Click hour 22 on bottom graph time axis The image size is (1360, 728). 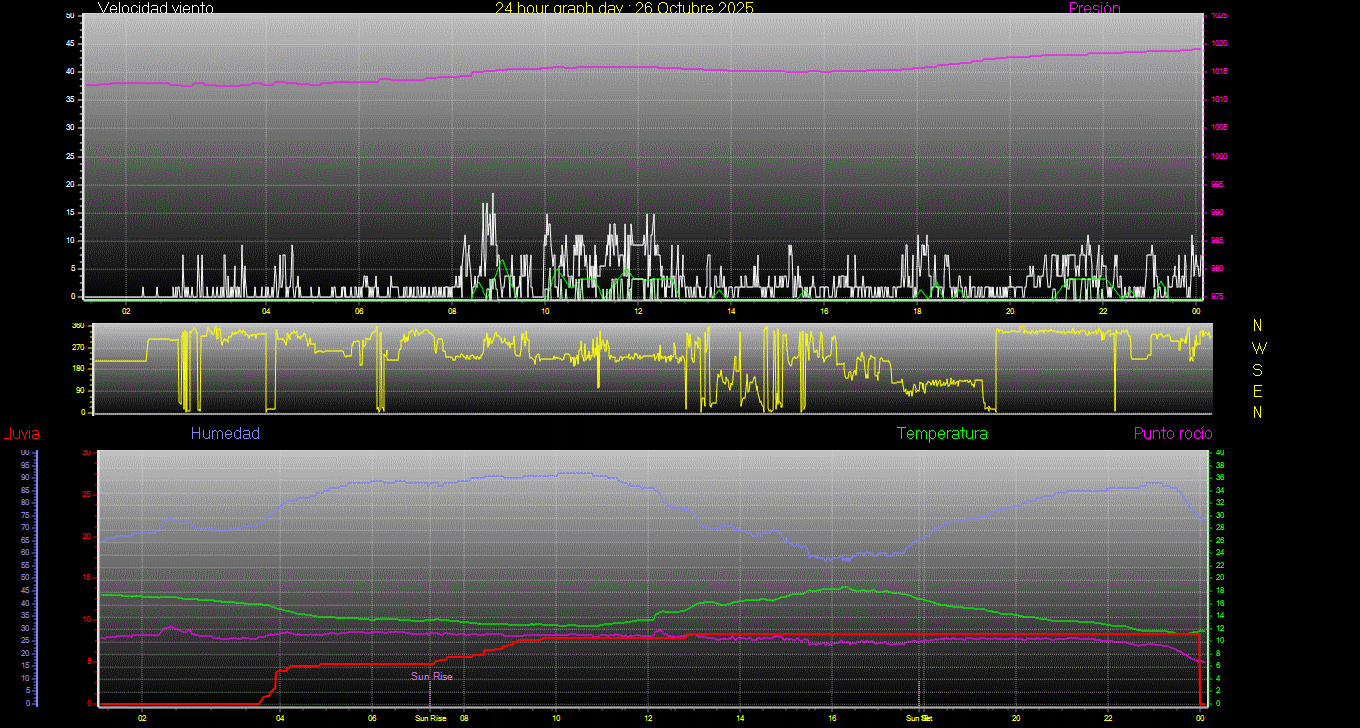pyautogui.click(x=1108, y=718)
